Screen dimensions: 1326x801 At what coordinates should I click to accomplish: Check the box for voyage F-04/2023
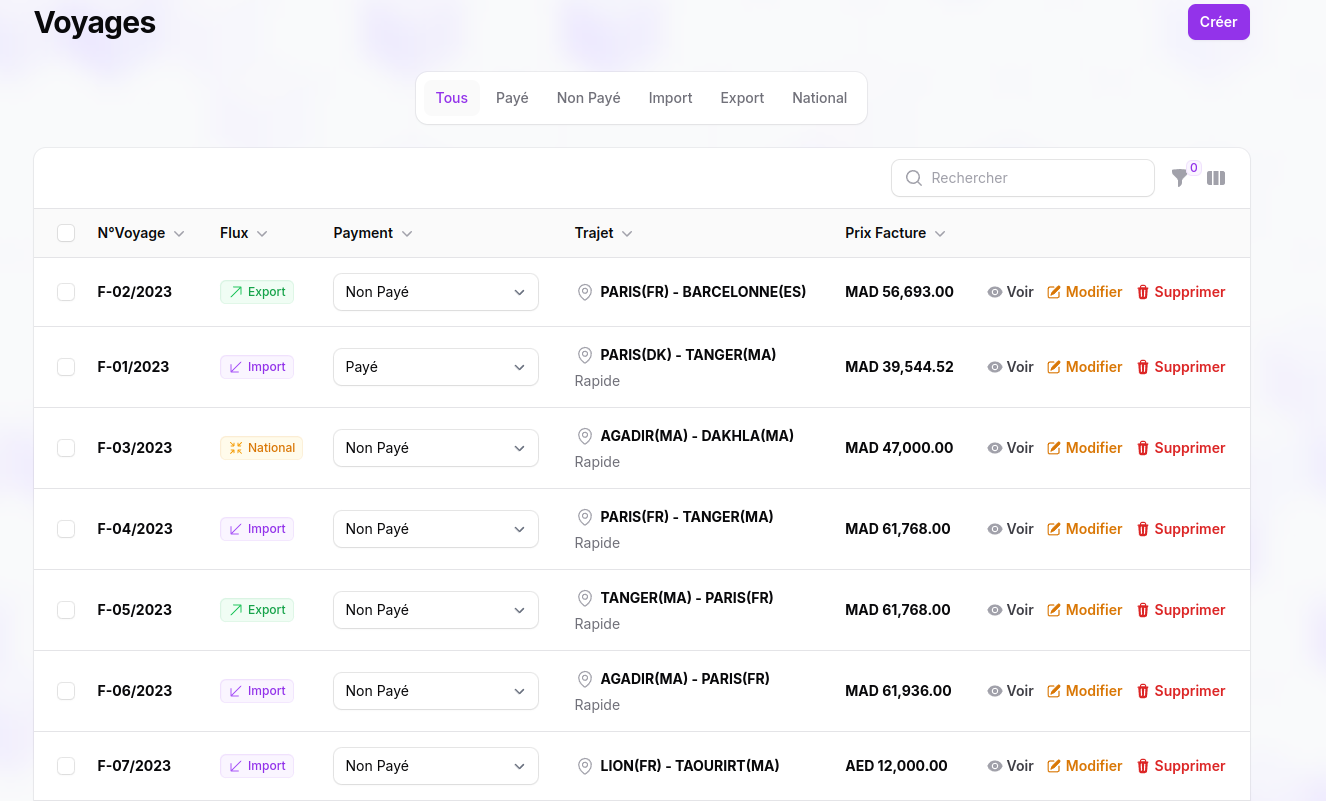[66, 529]
